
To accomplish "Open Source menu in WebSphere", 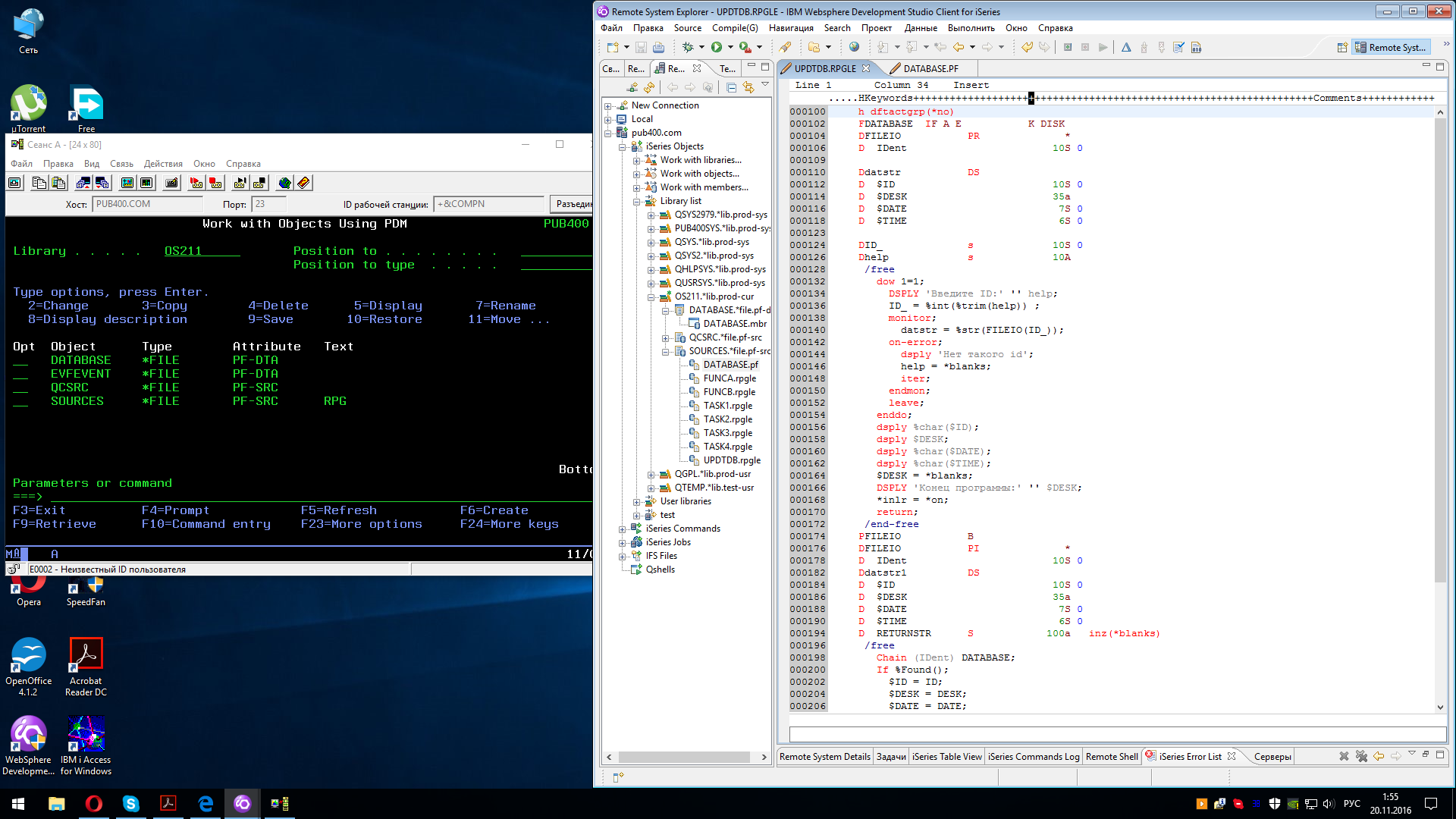I will [x=687, y=28].
